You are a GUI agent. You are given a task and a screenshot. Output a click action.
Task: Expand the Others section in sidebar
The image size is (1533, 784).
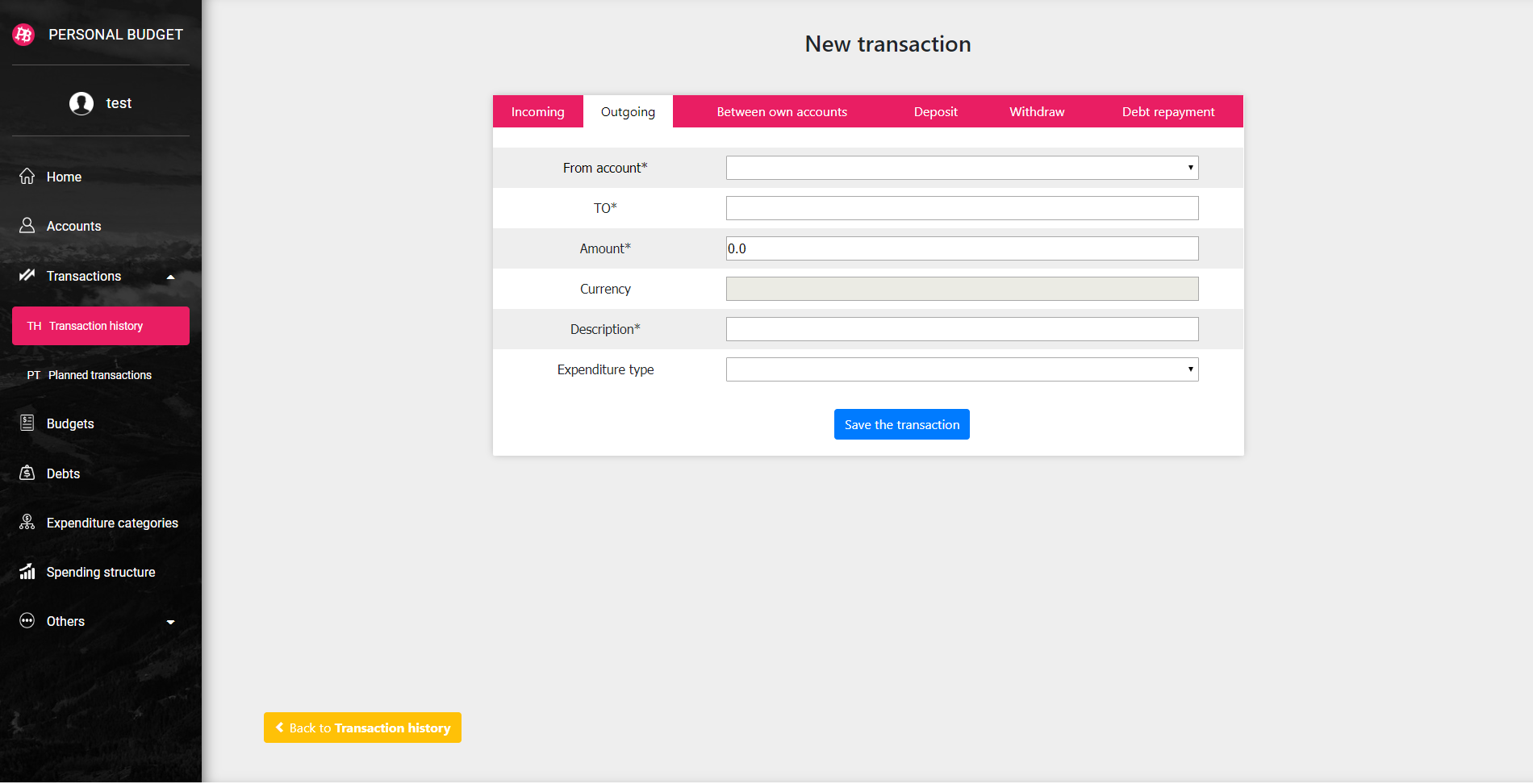170,622
